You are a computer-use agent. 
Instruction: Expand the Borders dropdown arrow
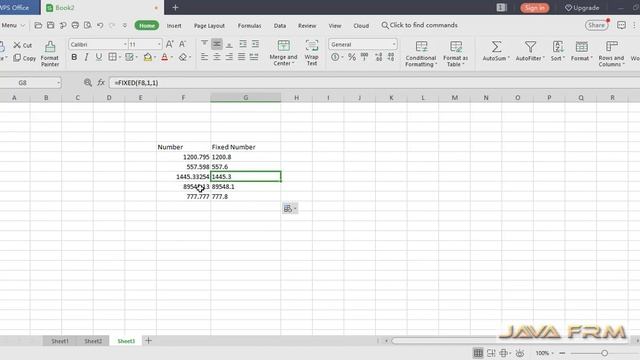pos(120,57)
